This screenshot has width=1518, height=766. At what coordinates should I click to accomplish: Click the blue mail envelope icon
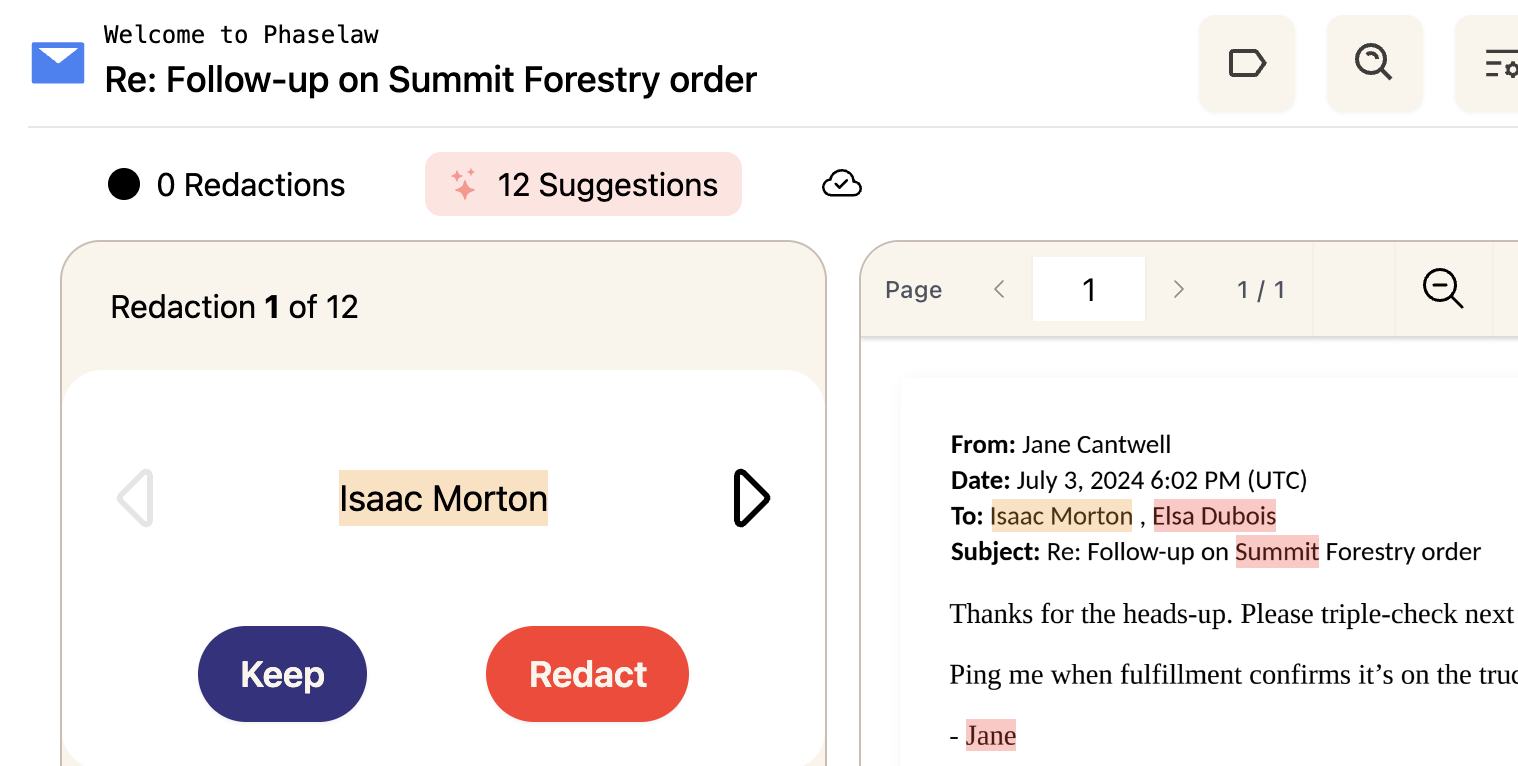pyautogui.click(x=58, y=63)
